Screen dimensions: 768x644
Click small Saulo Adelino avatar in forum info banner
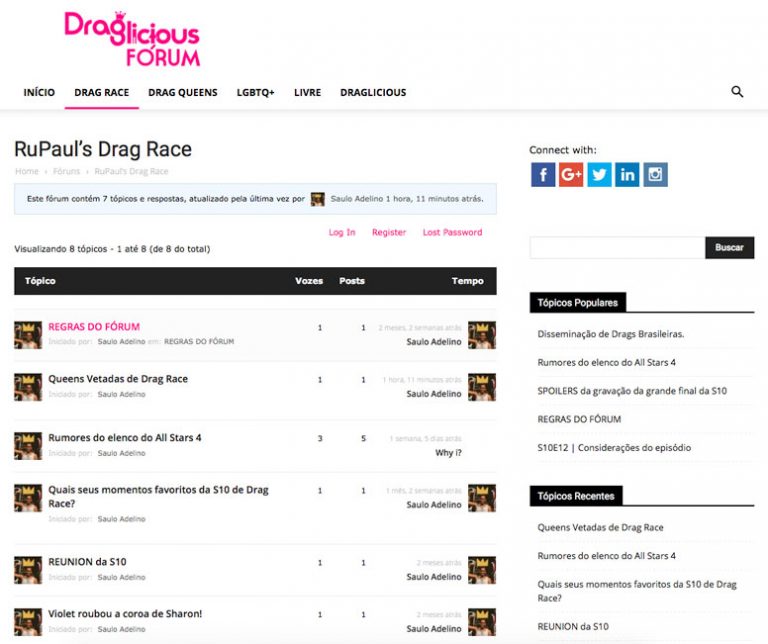point(317,199)
